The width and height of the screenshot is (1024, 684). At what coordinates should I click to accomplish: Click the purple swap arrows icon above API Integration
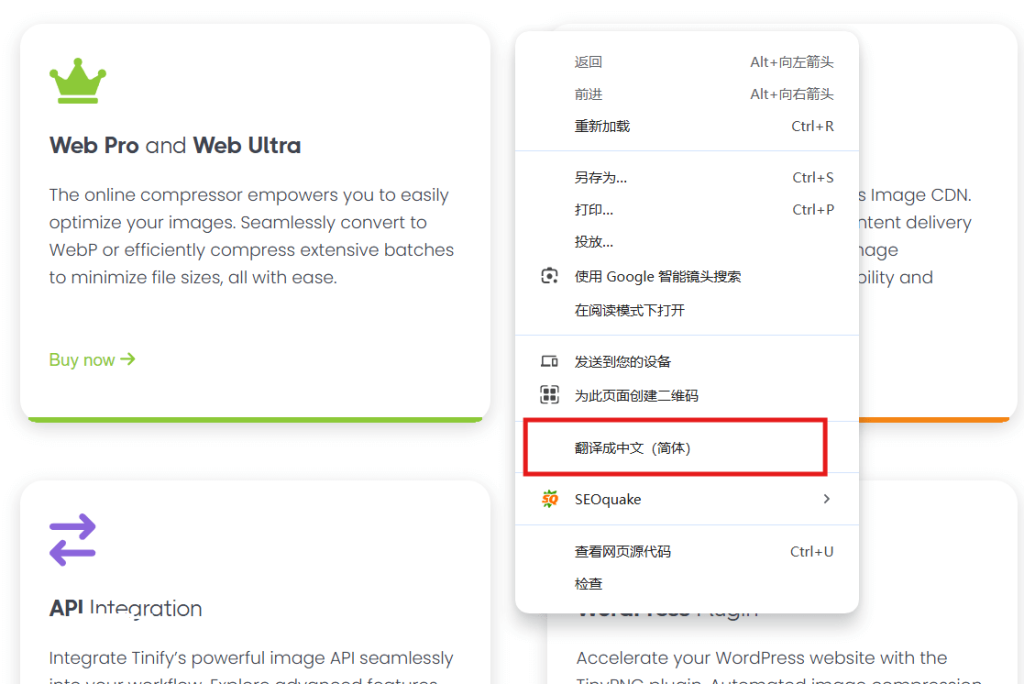pyautogui.click(x=70, y=541)
